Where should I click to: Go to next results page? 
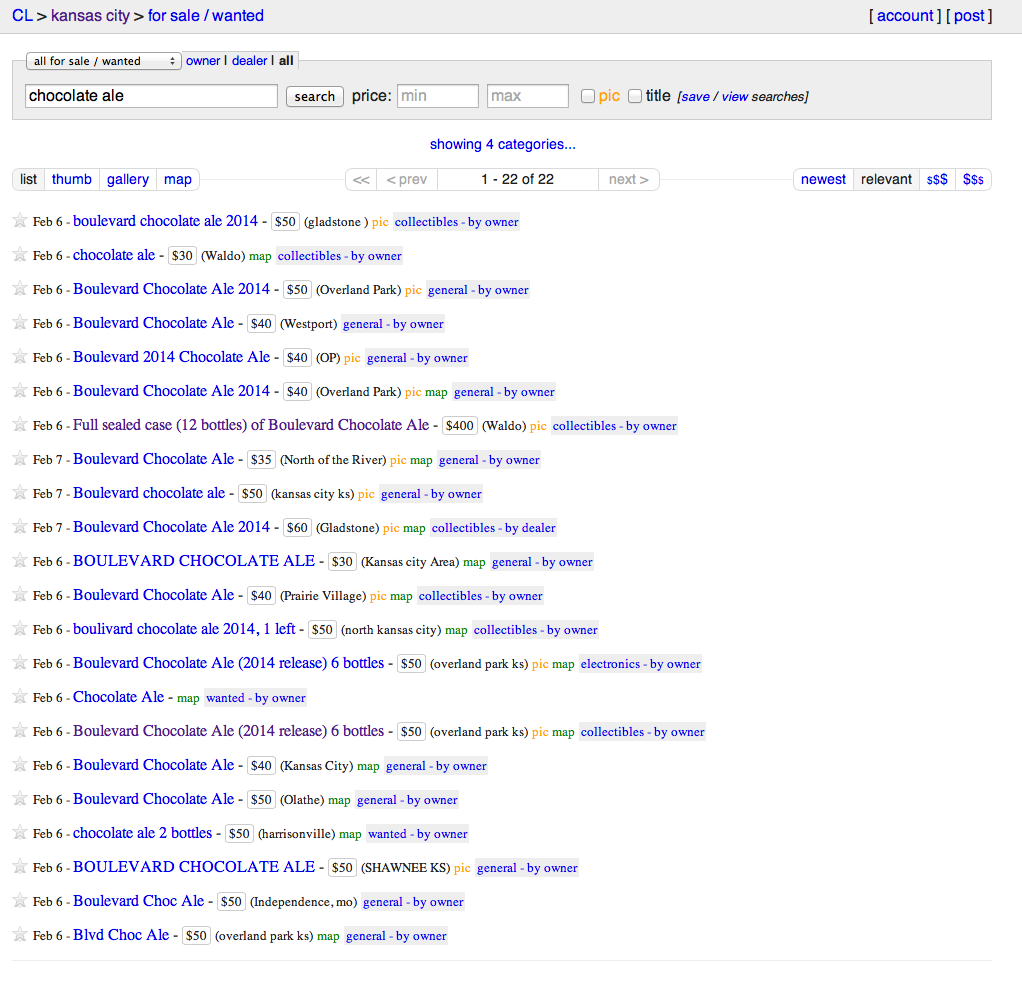(628, 179)
